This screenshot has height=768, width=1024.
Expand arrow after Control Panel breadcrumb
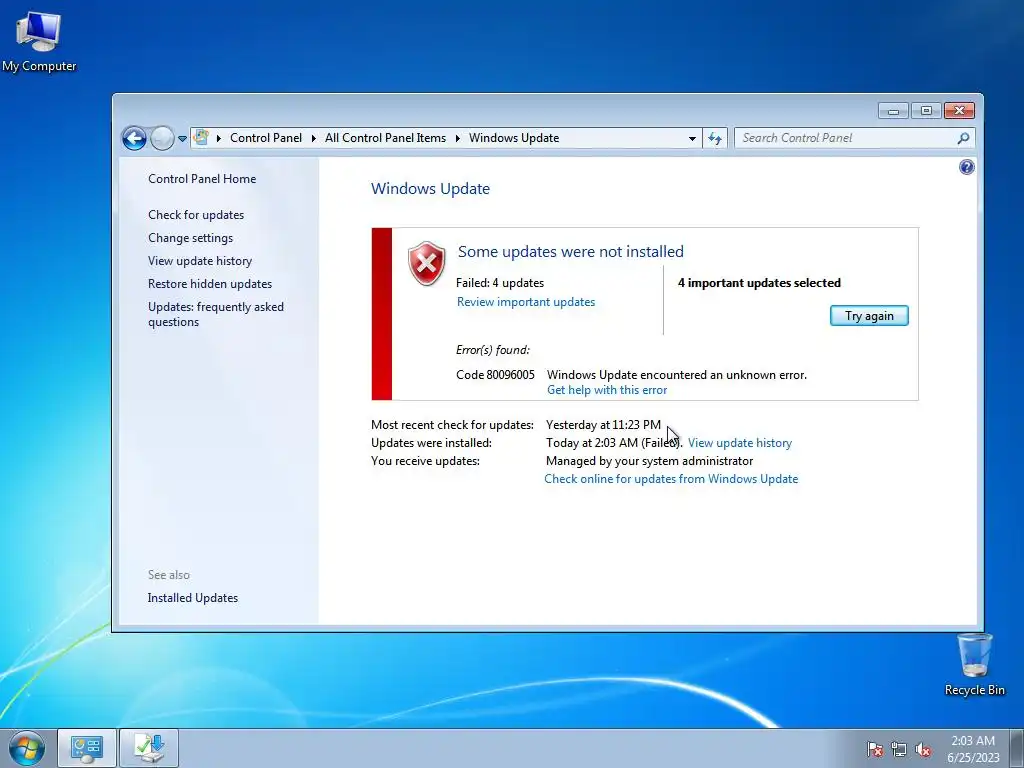(x=313, y=138)
